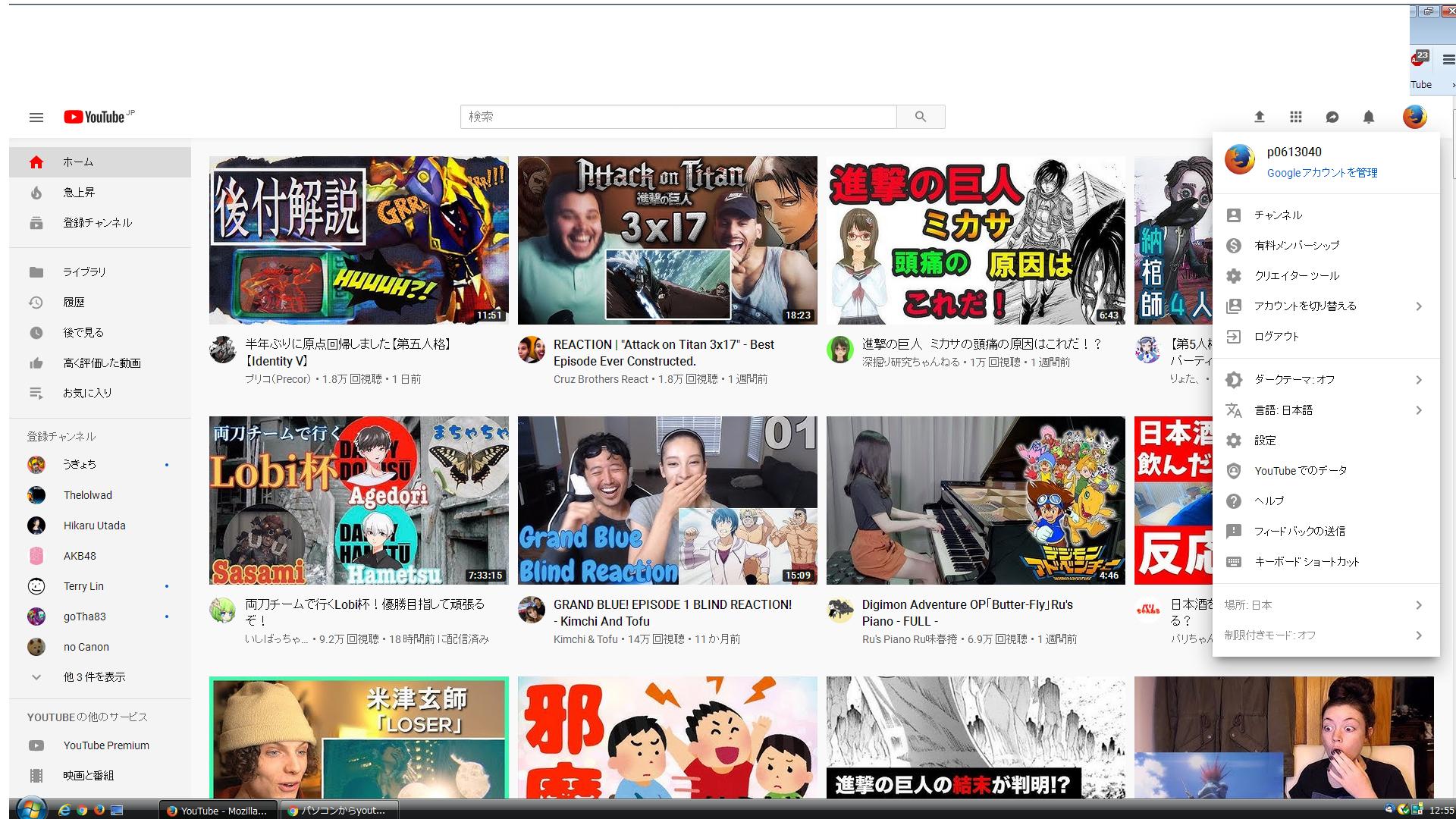Screen dimensions: 1456x819
Task: Select YouTube でのデータ
Action: (1326, 471)
